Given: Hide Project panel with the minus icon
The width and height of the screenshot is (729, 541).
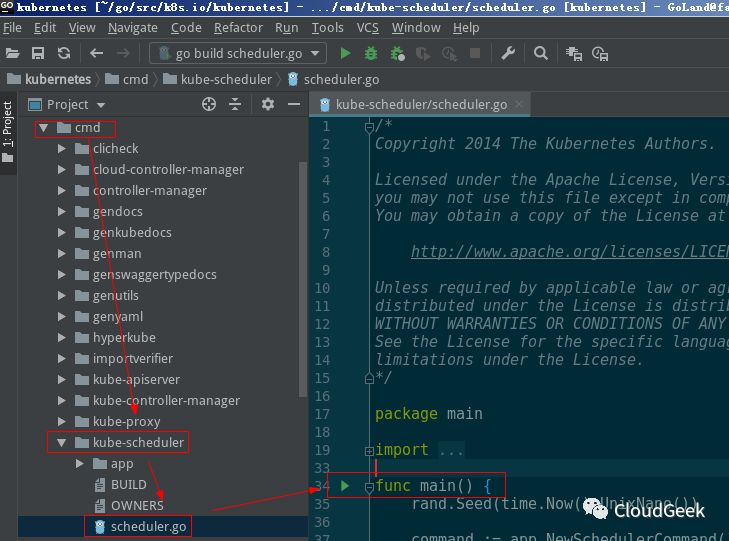Looking at the screenshot, I should (294, 104).
